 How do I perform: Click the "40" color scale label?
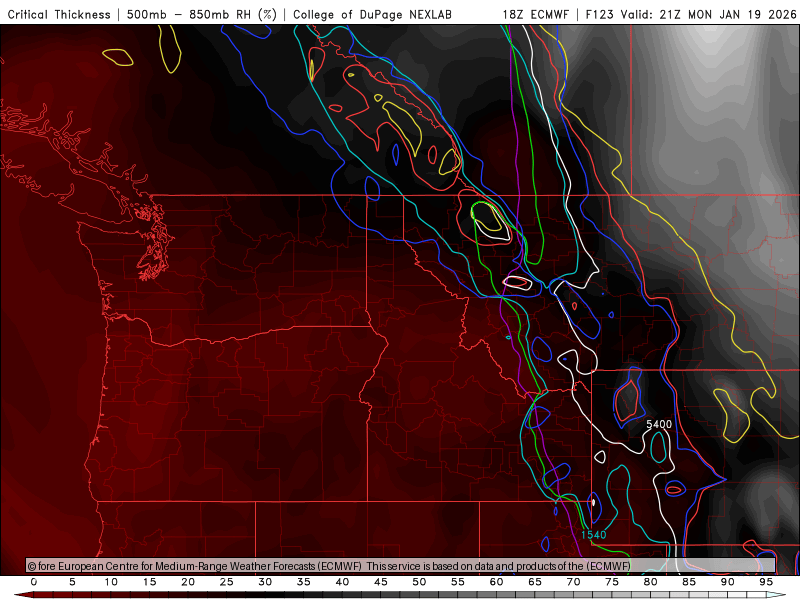coord(342,582)
